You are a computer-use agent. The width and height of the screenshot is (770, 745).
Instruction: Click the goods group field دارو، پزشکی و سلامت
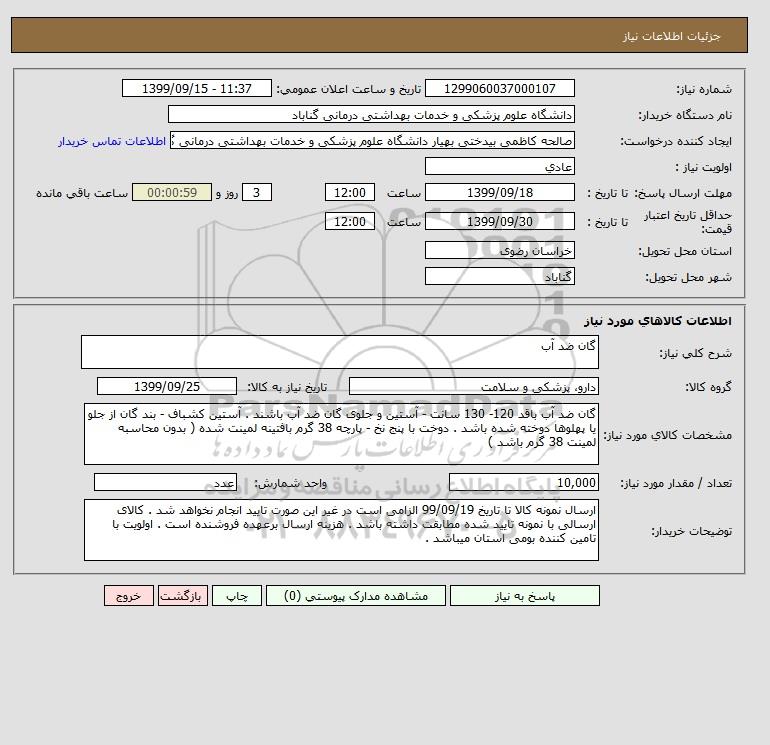473,386
